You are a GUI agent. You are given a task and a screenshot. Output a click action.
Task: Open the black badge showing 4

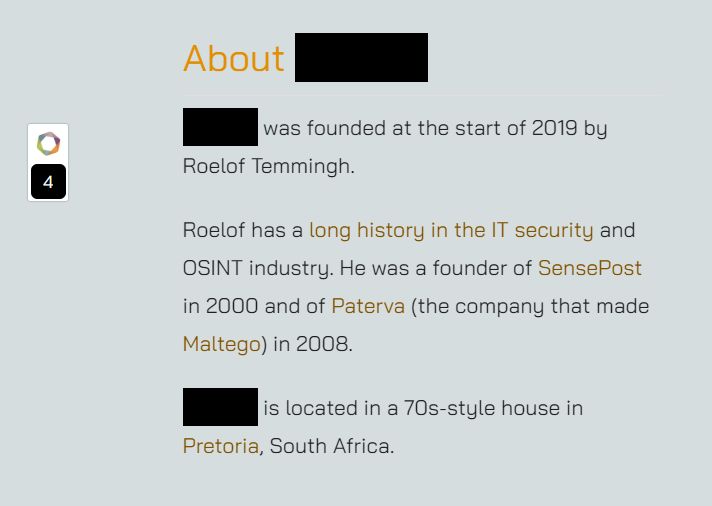tap(48, 182)
